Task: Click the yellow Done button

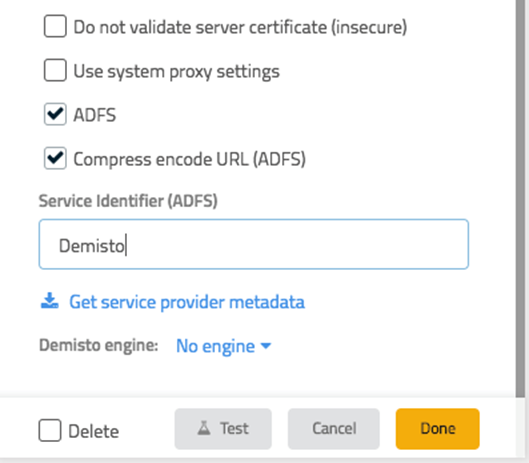Action: click(x=438, y=429)
